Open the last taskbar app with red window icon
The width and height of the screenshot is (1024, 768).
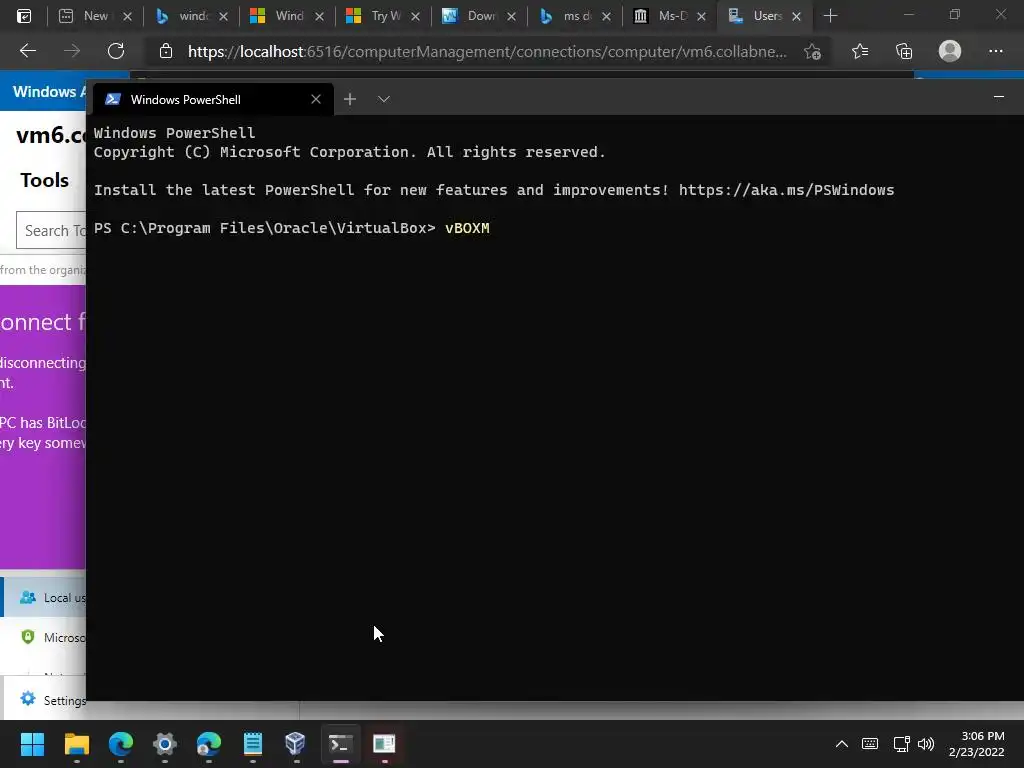pyautogui.click(x=384, y=744)
